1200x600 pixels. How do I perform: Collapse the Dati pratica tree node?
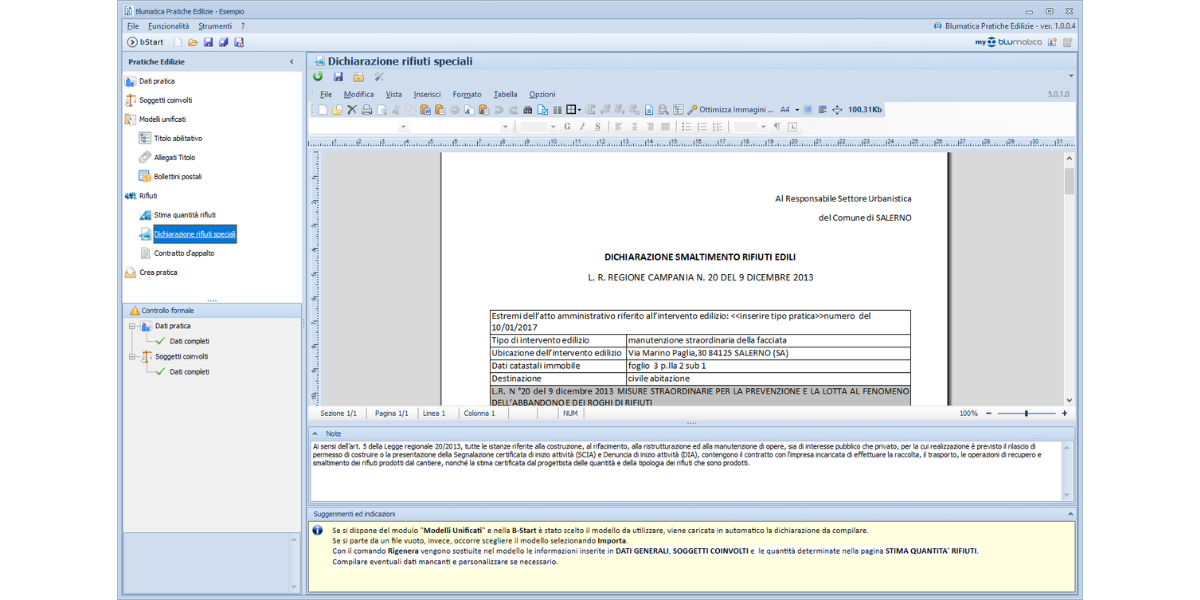pyautogui.click(x=132, y=326)
